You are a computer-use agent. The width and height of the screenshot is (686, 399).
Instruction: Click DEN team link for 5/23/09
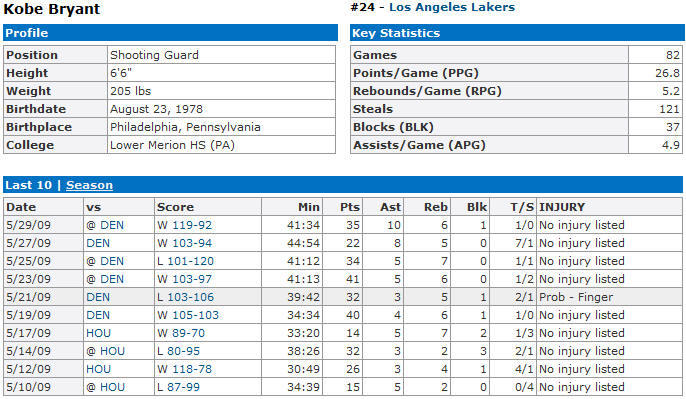coord(112,279)
